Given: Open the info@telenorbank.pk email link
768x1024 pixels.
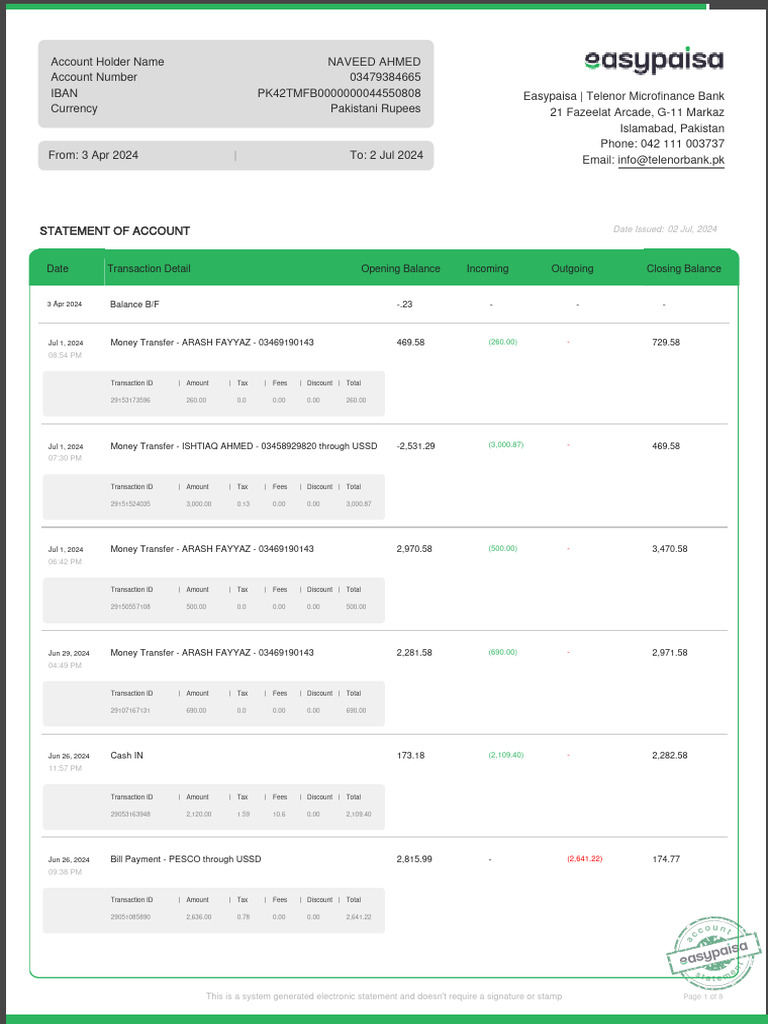Looking at the screenshot, I should (x=670, y=160).
